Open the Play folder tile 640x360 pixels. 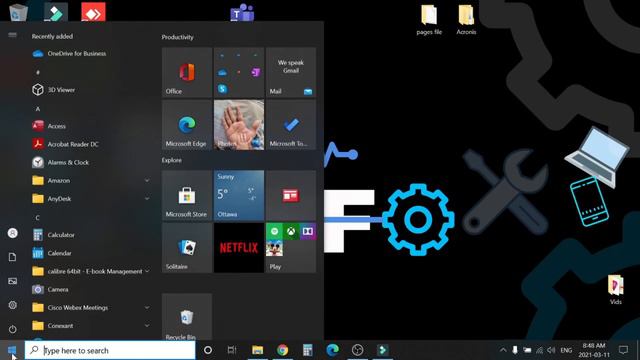click(291, 248)
